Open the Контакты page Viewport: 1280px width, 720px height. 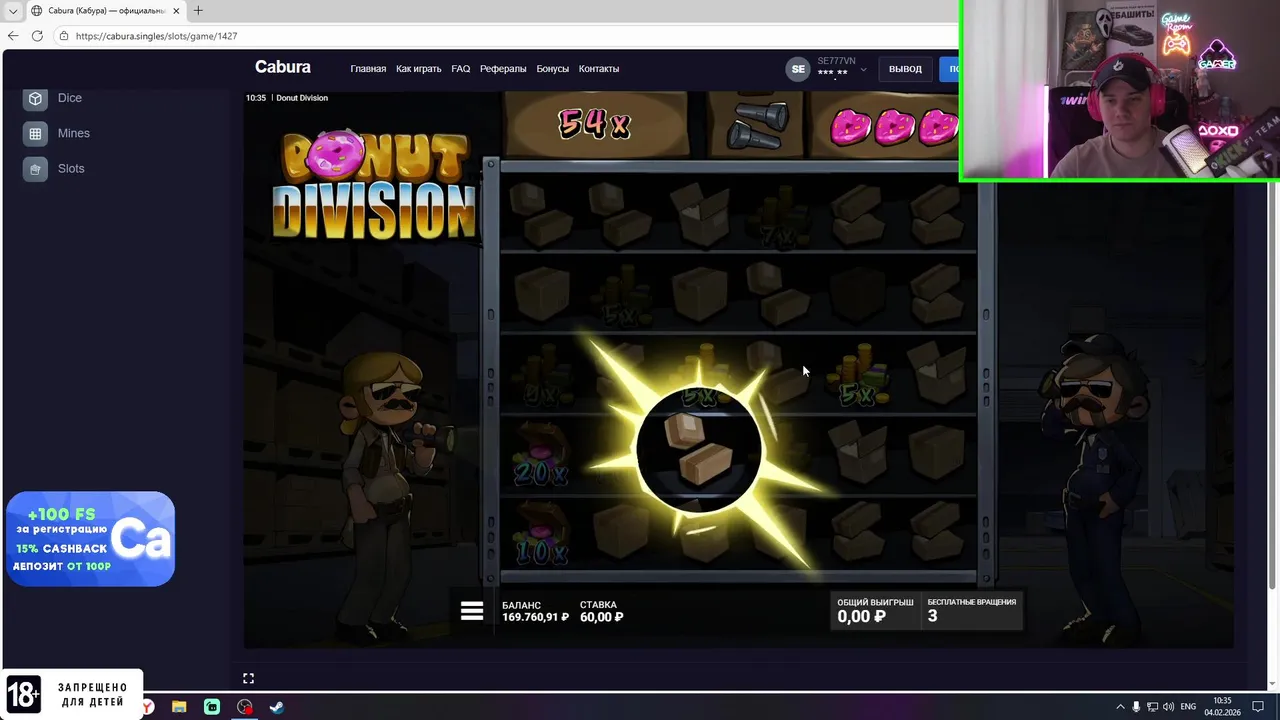tap(599, 69)
